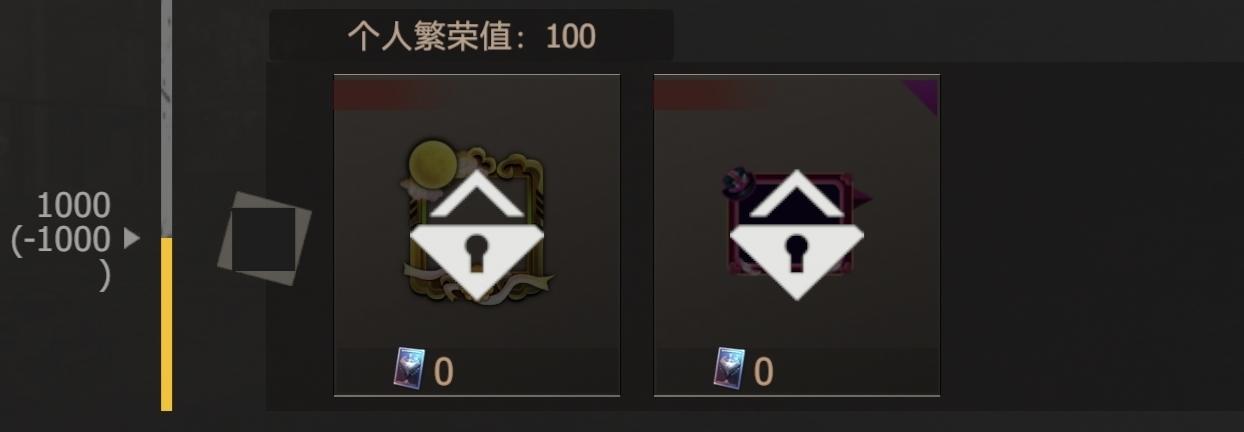Click the rotated square milestone marker
The width and height of the screenshot is (1244, 432).
tap(264, 239)
